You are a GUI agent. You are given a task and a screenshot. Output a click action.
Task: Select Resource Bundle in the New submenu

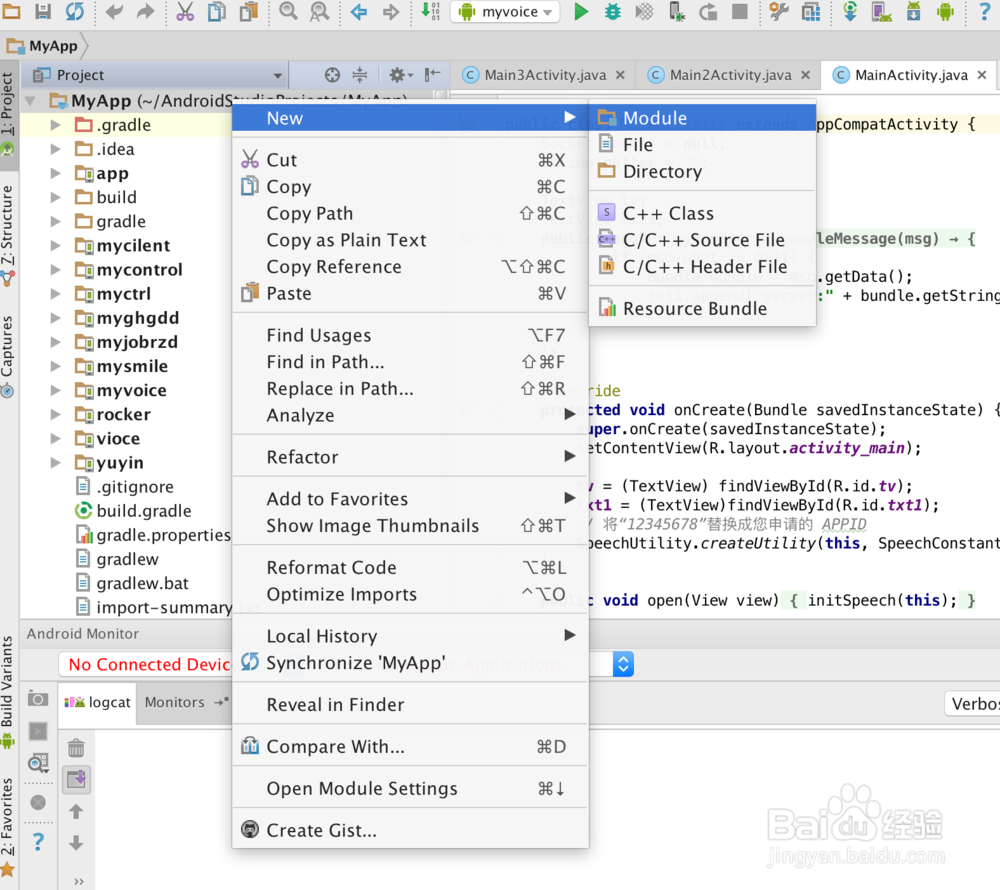click(702, 309)
